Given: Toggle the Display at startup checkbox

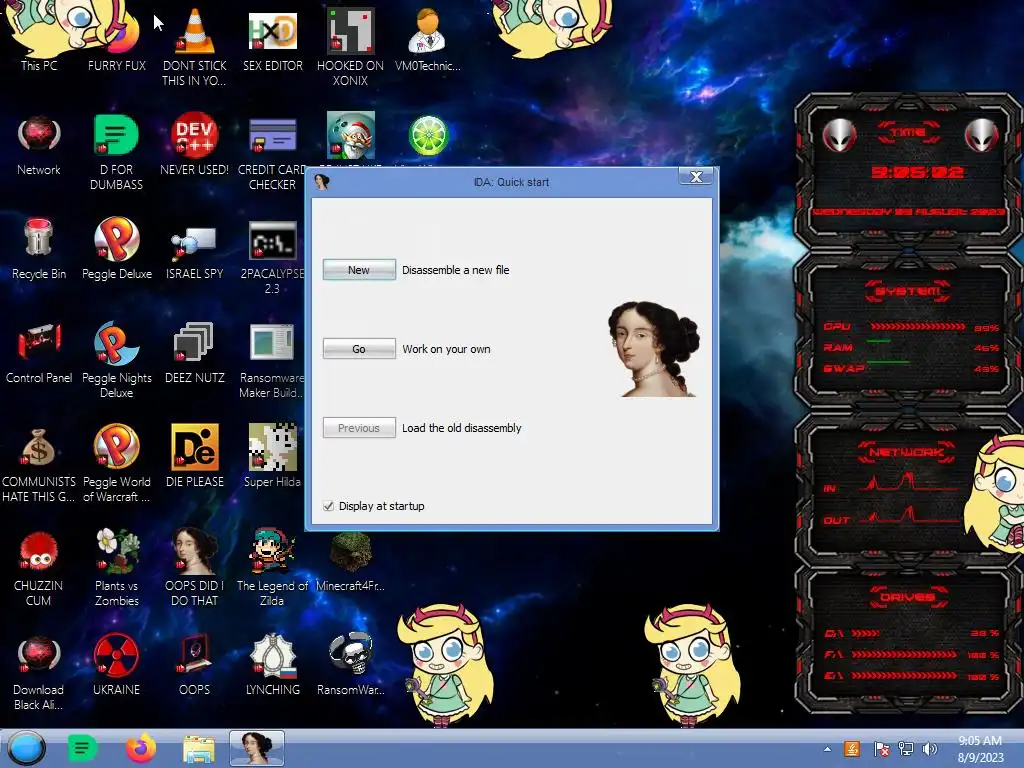Looking at the screenshot, I should point(328,506).
